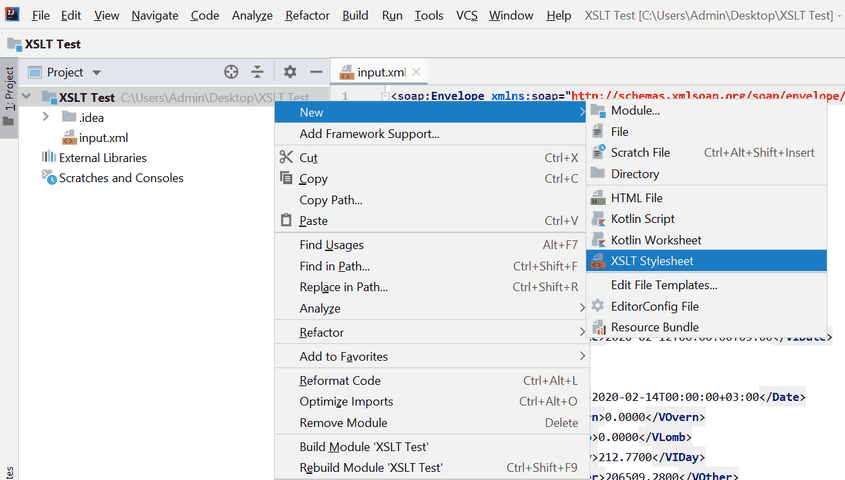This screenshot has width=845, height=480.
Task: Click the Copy icon in context menu
Action: 286,179
